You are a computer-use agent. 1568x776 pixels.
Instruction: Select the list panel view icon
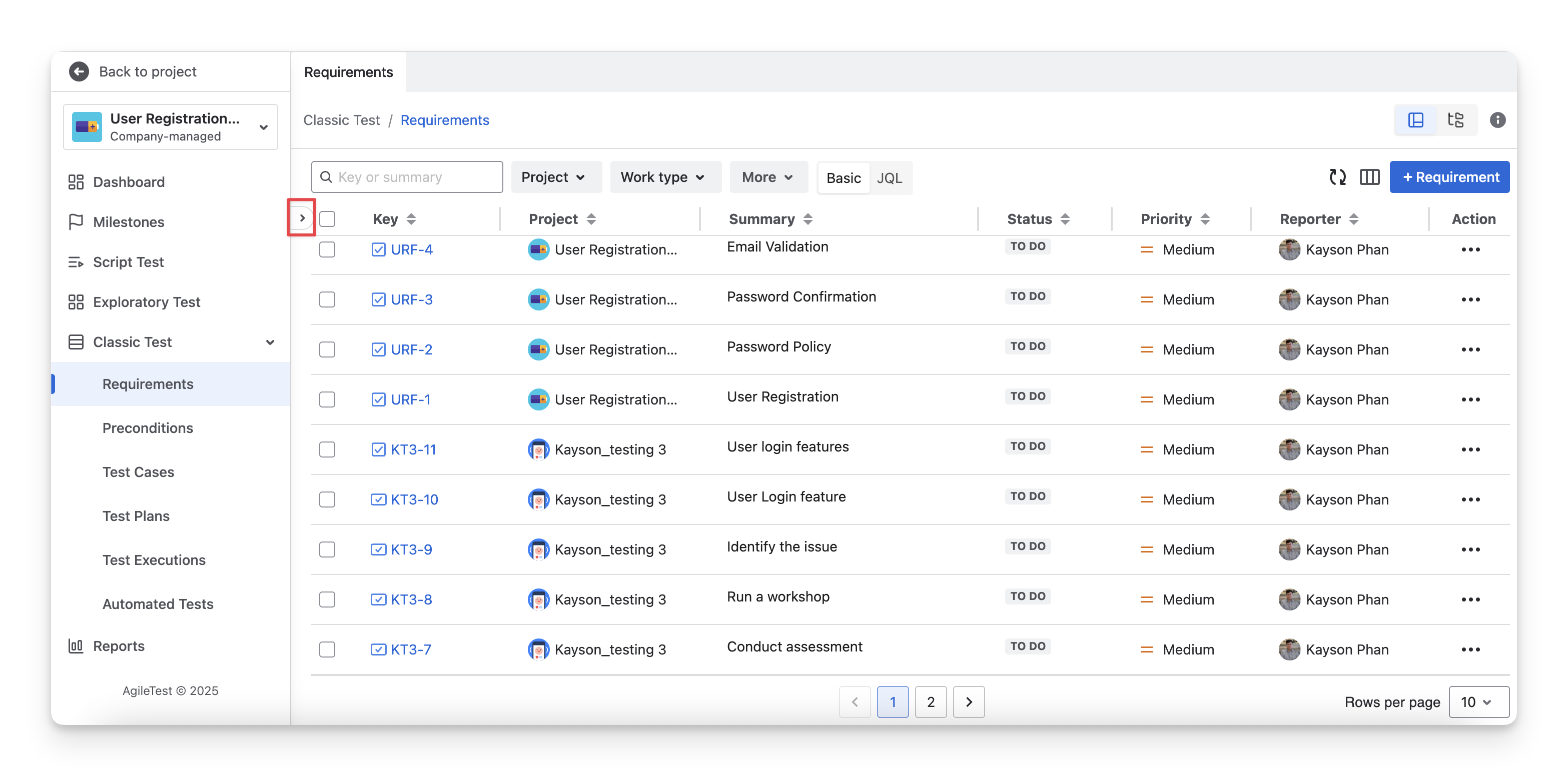1415,120
